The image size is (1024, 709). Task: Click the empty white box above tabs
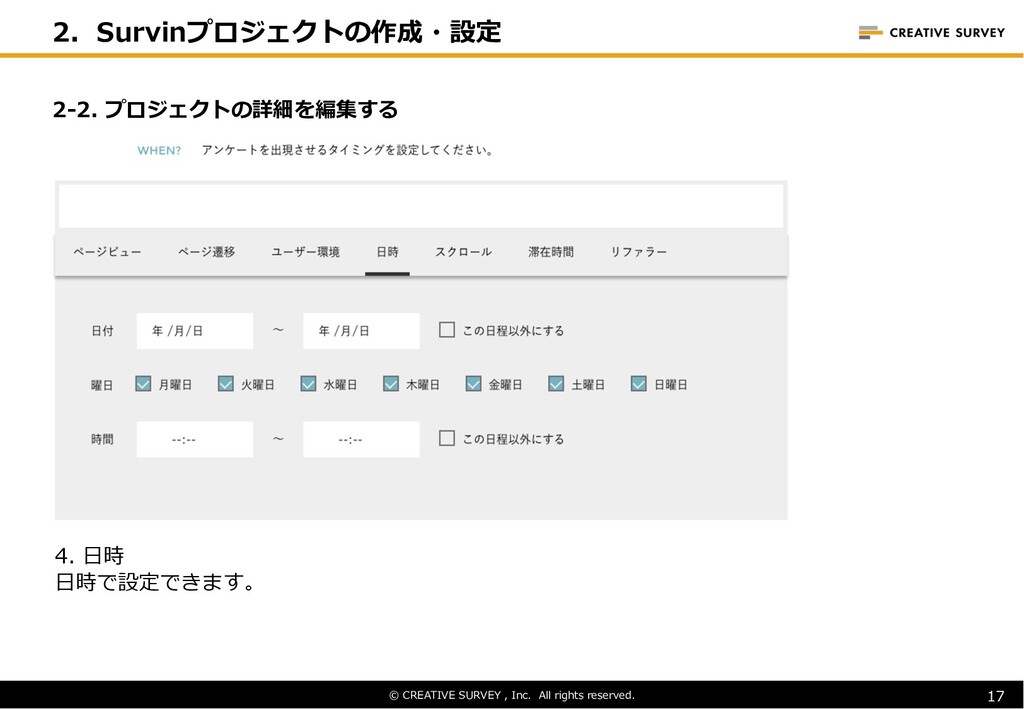[x=421, y=206]
